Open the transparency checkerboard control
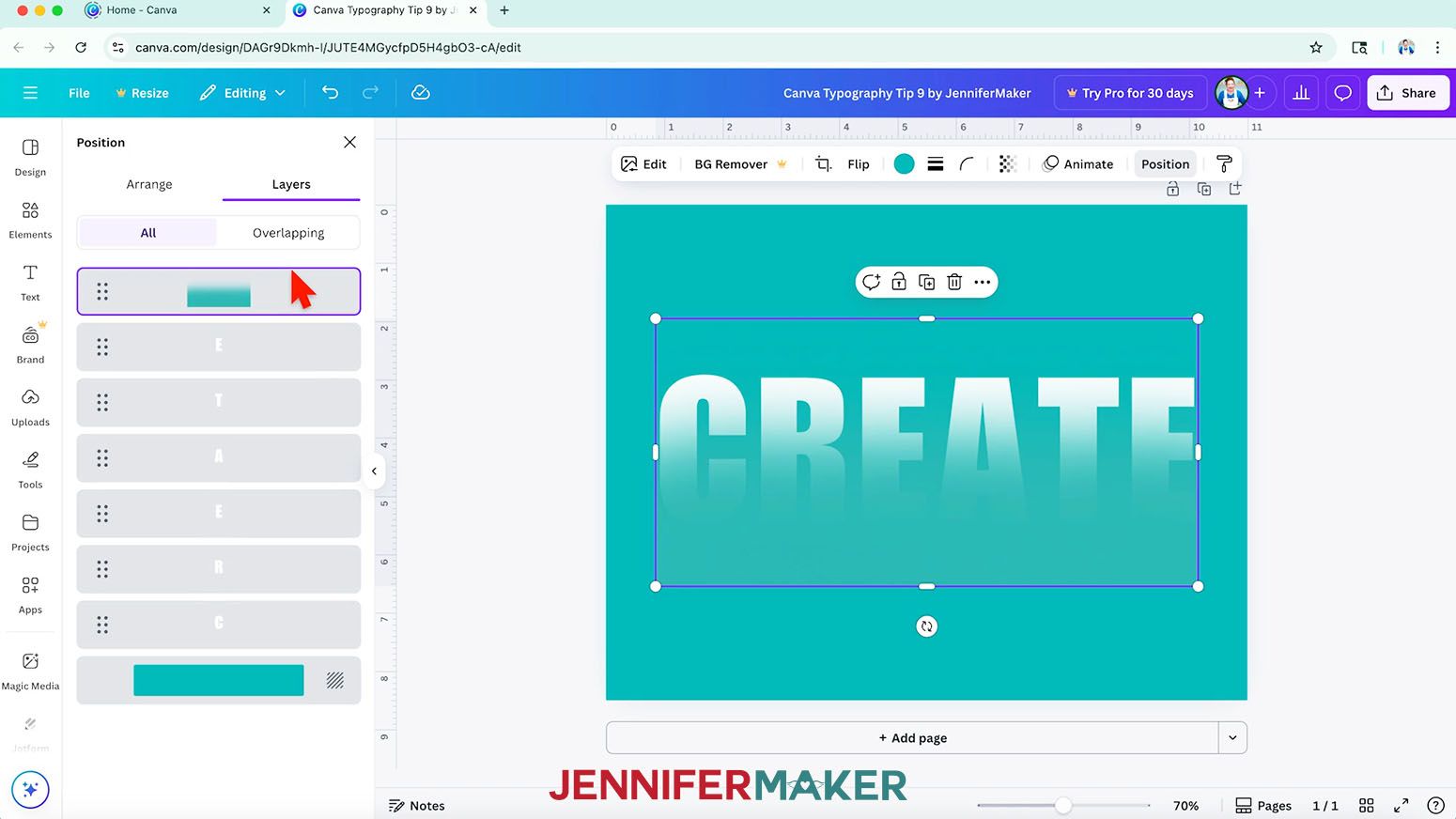This screenshot has width=1456, height=819. [x=1007, y=163]
